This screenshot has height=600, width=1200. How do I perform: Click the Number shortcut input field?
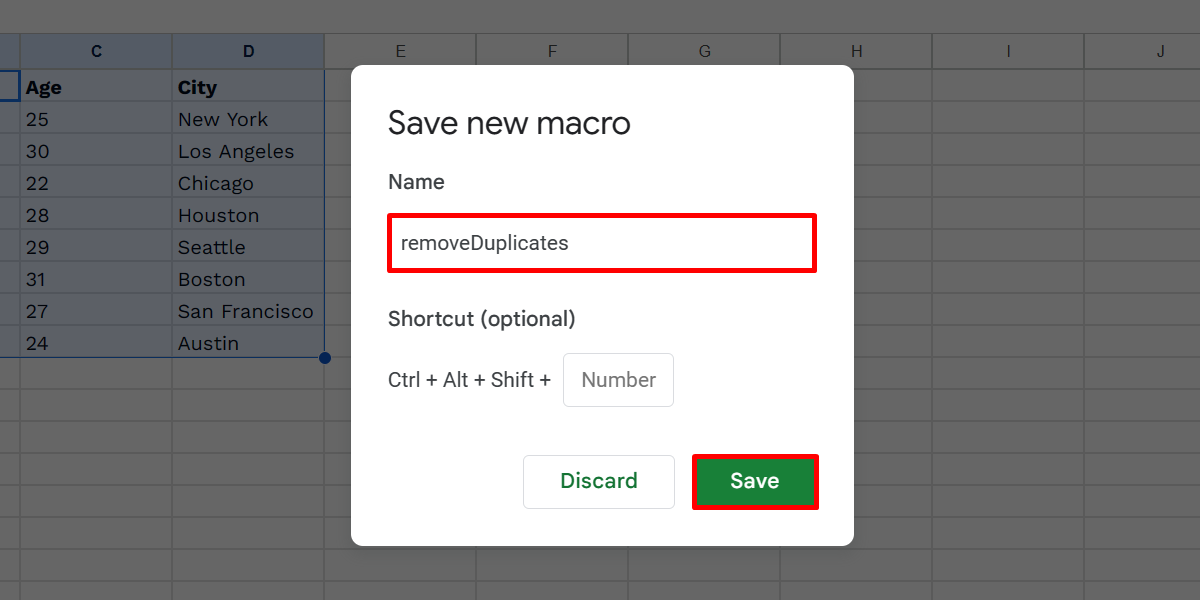(x=618, y=380)
